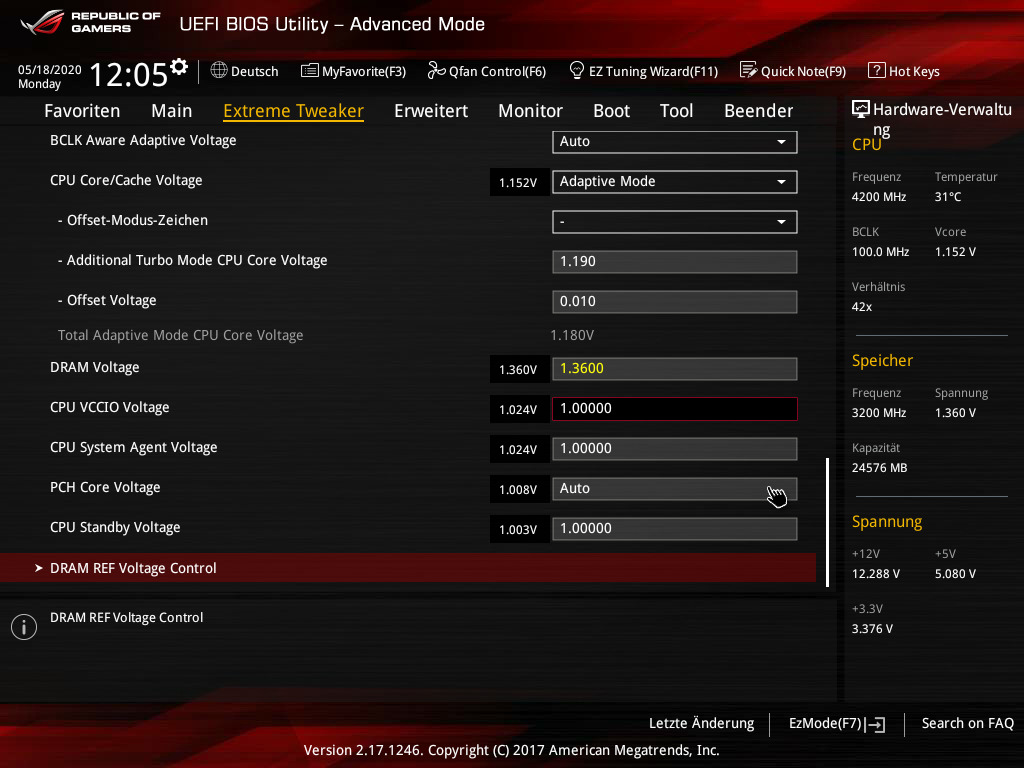This screenshot has width=1024, height=768.
Task: Click the PCH Core Voltage label
Action: (105, 487)
